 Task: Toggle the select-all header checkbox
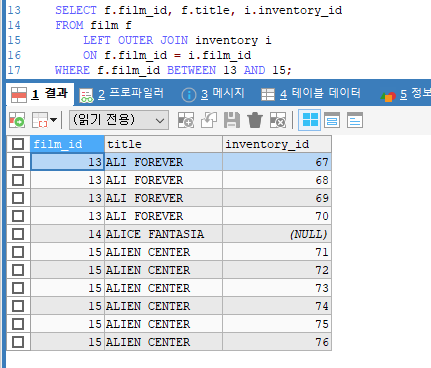pyautogui.click(x=18, y=144)
